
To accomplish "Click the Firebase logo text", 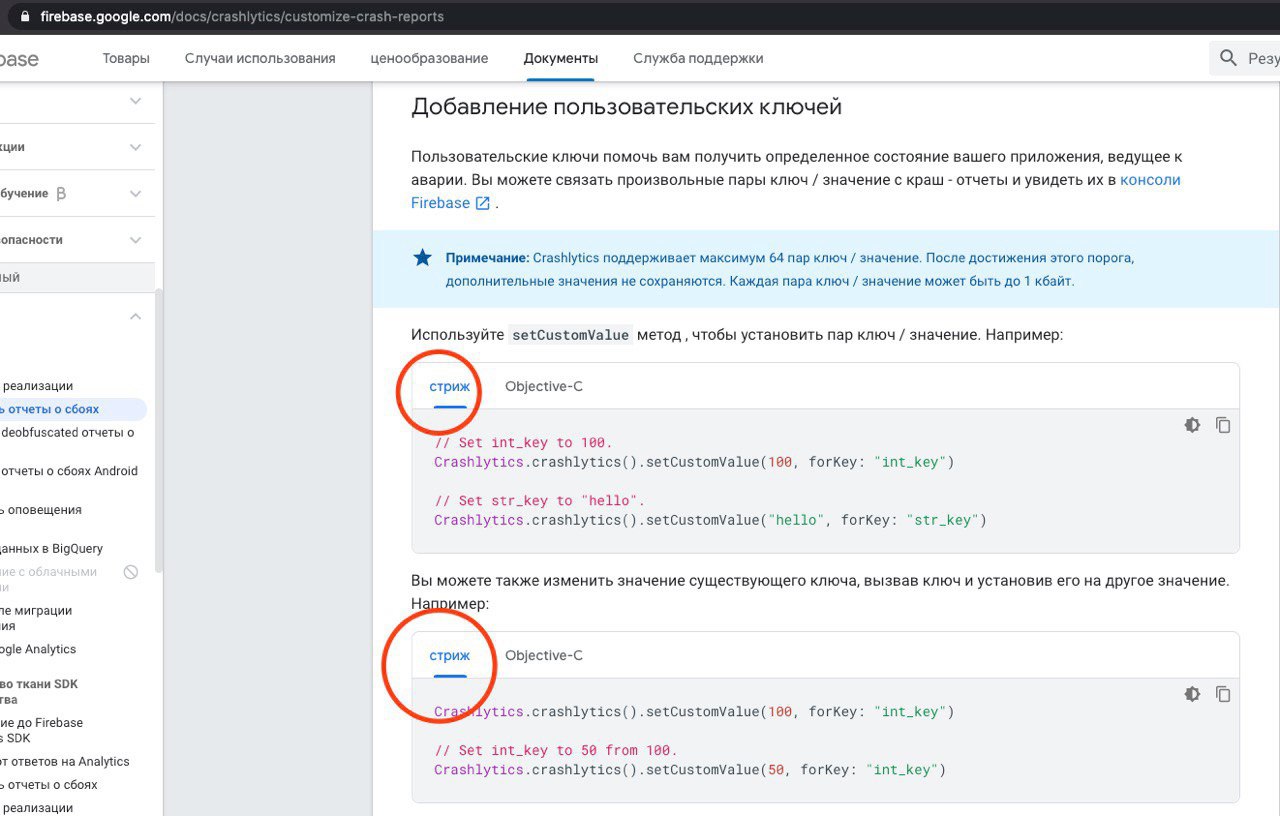I will tap(19, 59).
